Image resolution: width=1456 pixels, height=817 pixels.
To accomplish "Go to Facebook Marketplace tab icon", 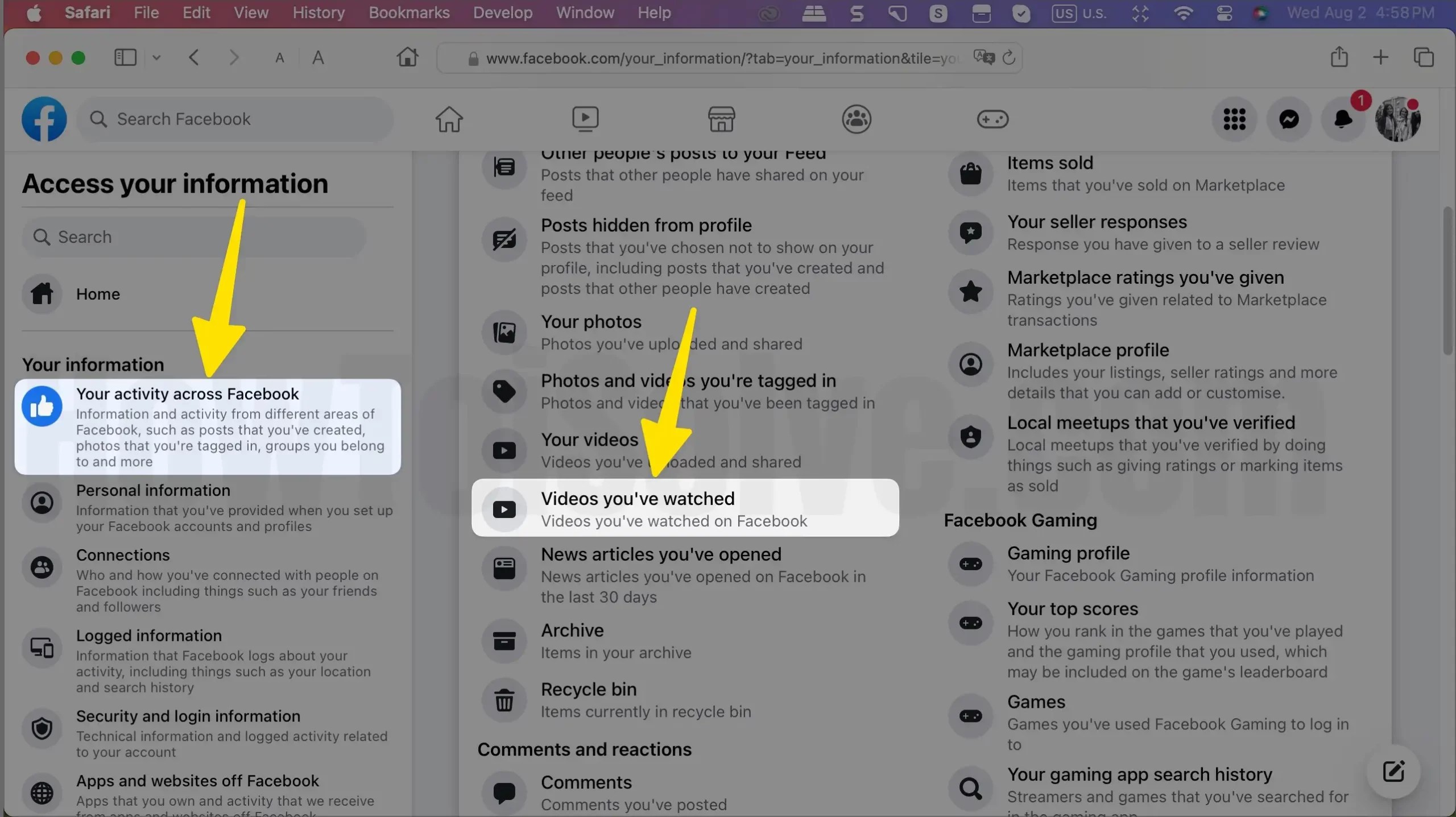I will [x=721, y=119].
